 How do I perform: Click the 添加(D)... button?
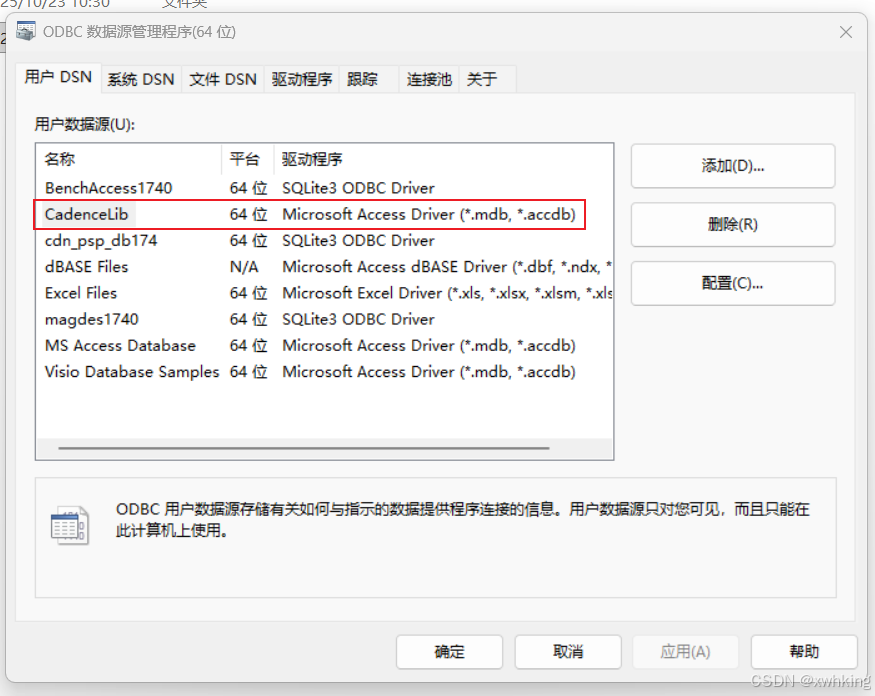point(733,166)
